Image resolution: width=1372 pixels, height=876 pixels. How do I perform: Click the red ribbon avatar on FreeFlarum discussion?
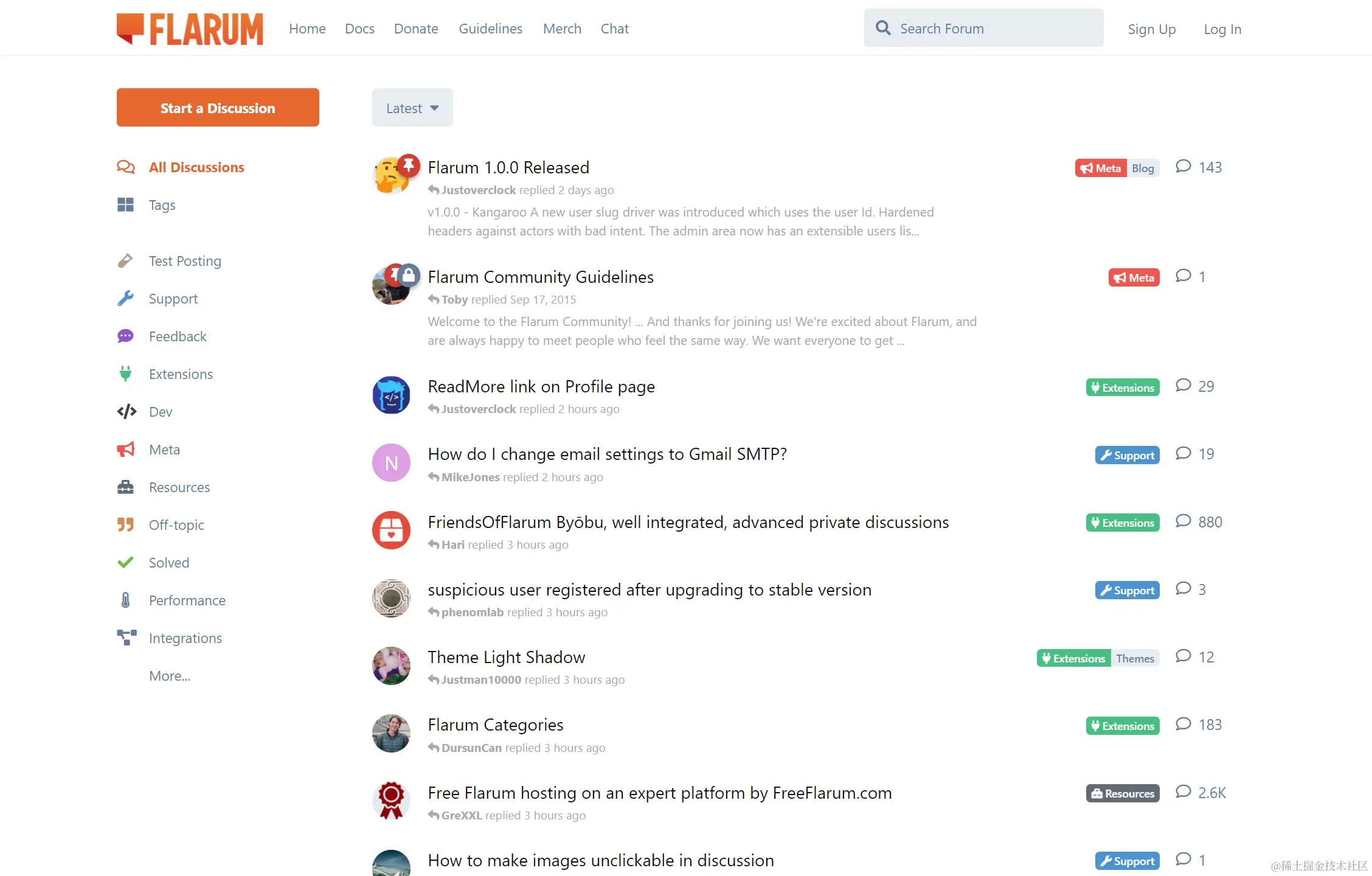(x=391, y=801)
